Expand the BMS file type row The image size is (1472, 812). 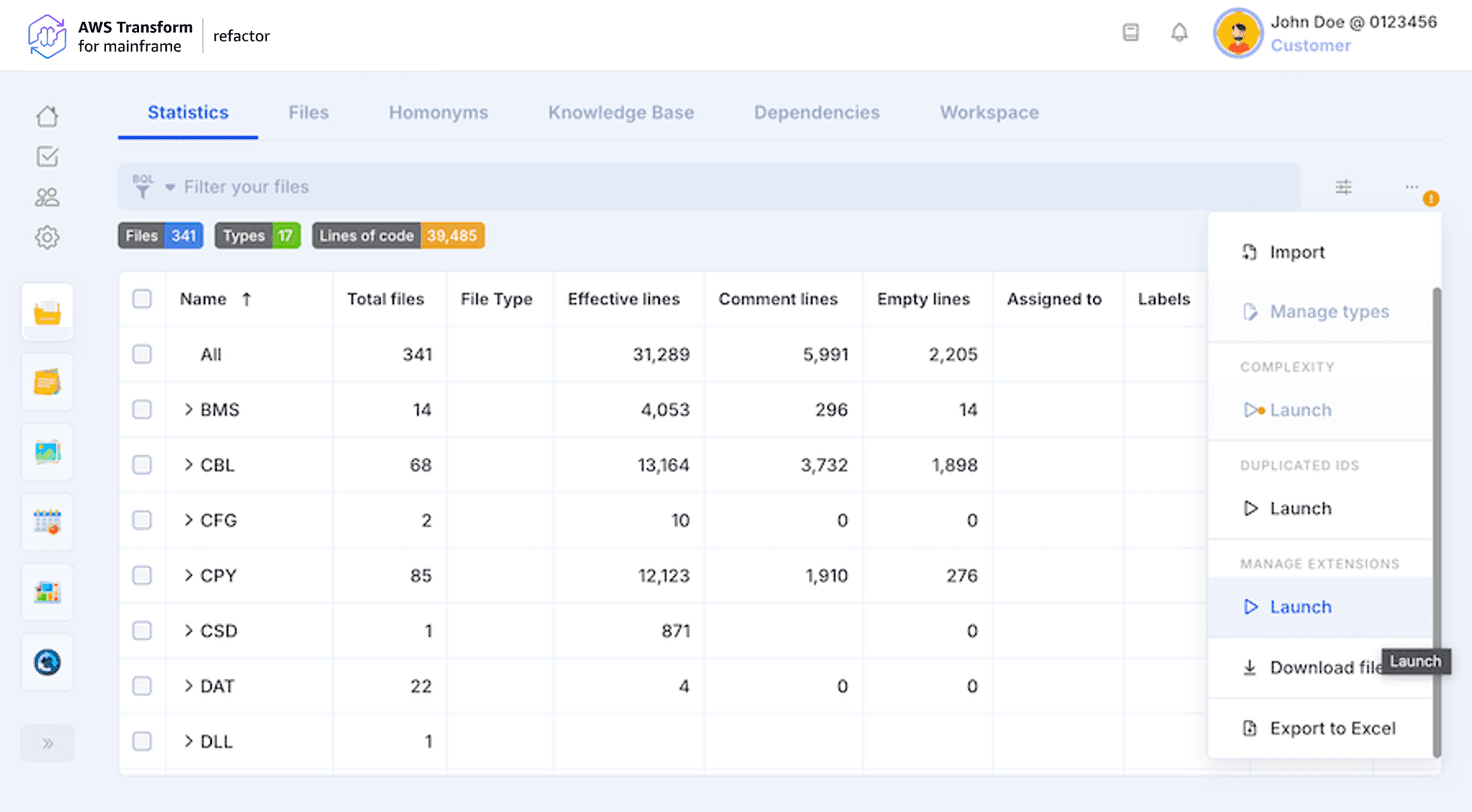pos(188,409)
